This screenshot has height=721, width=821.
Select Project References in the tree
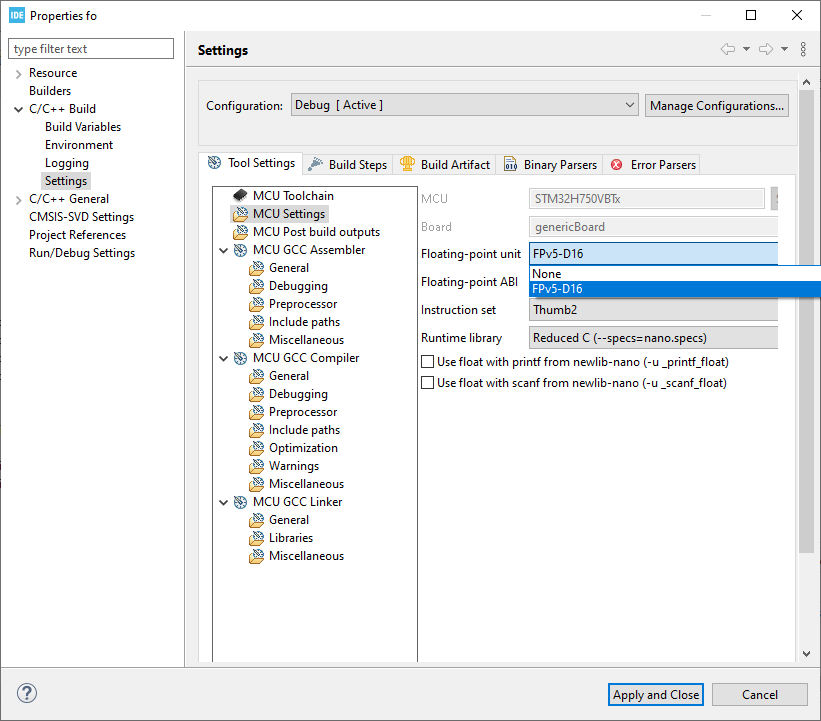point(77,235)
